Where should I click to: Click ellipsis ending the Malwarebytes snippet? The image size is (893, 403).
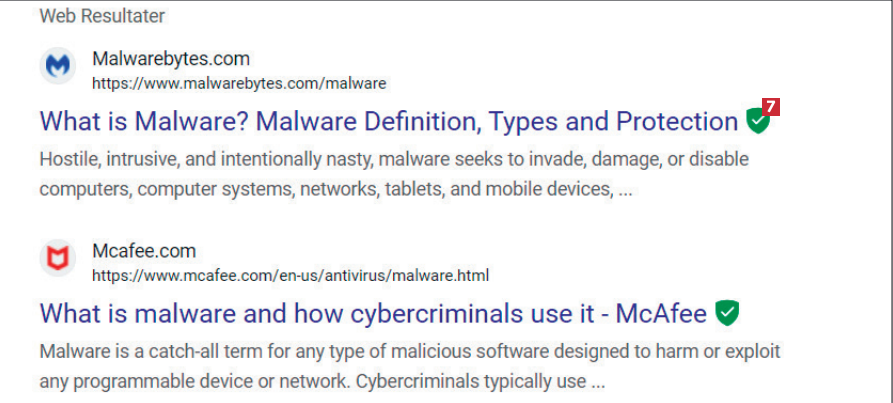[624, 189]
